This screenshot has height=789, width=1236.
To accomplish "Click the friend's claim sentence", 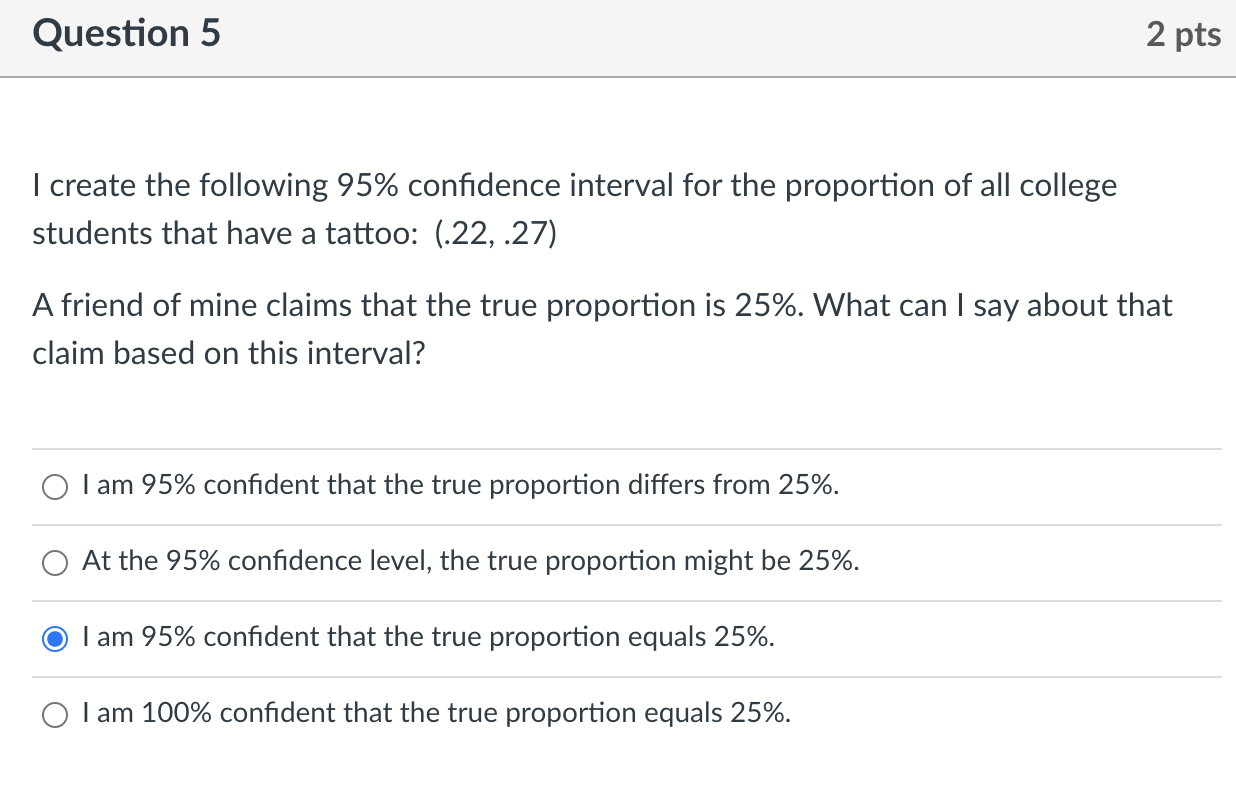I will tap(600, 305).
